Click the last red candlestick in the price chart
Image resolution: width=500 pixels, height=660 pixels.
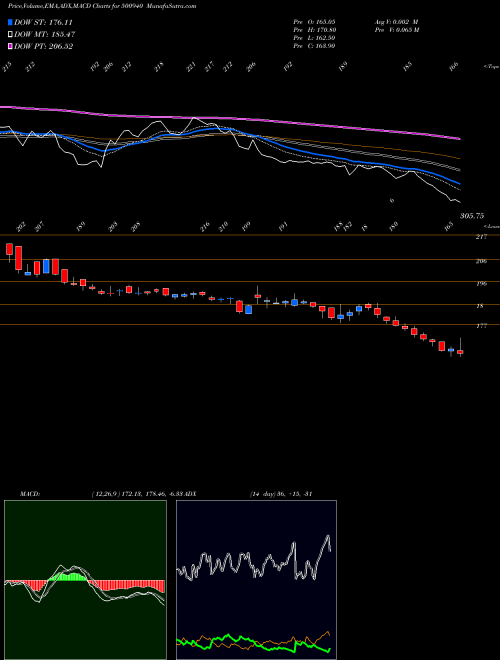460,351
